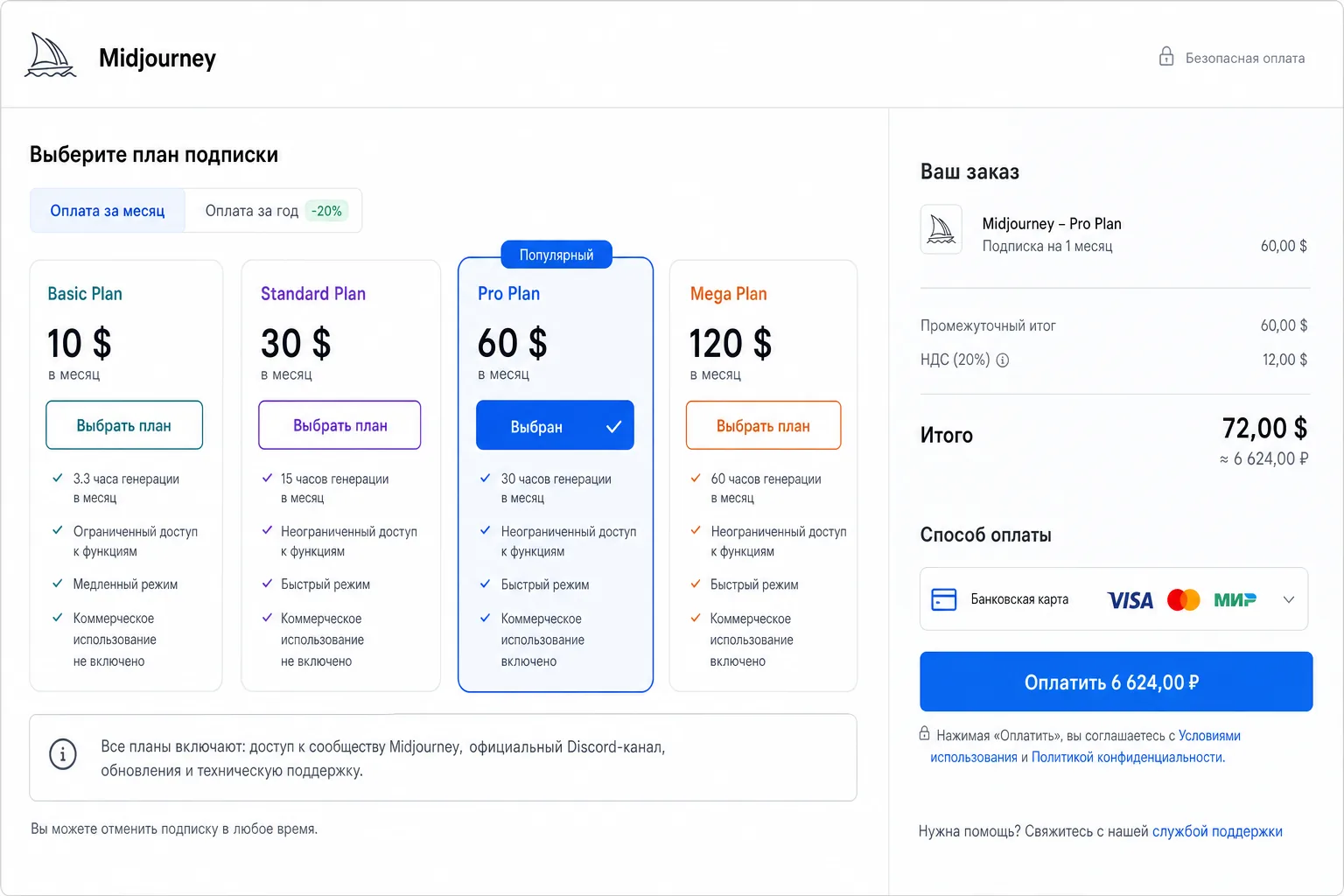Click check icon beside 15 часов генерации
The height and width of the screenshot is (896, 1344).
268,478
